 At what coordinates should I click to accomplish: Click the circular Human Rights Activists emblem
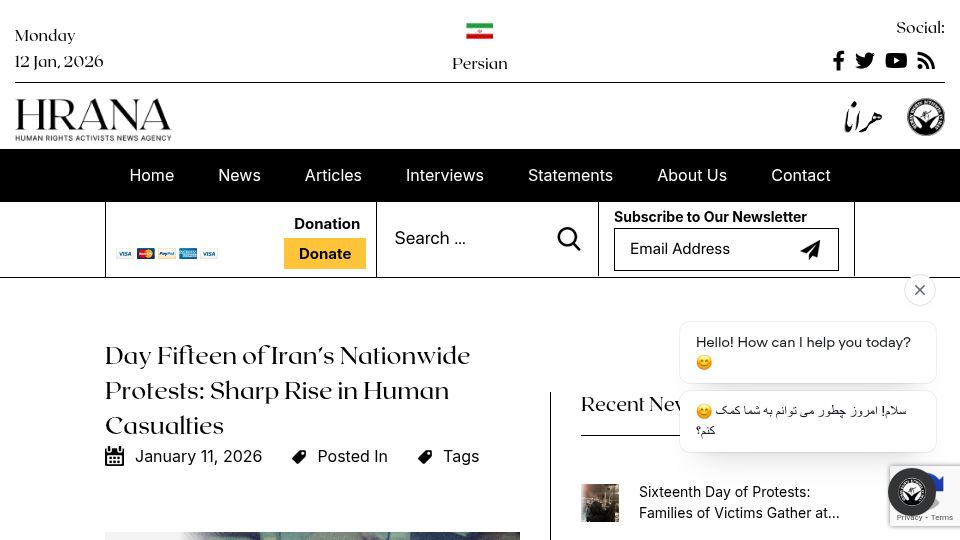[x=926, y=117]
